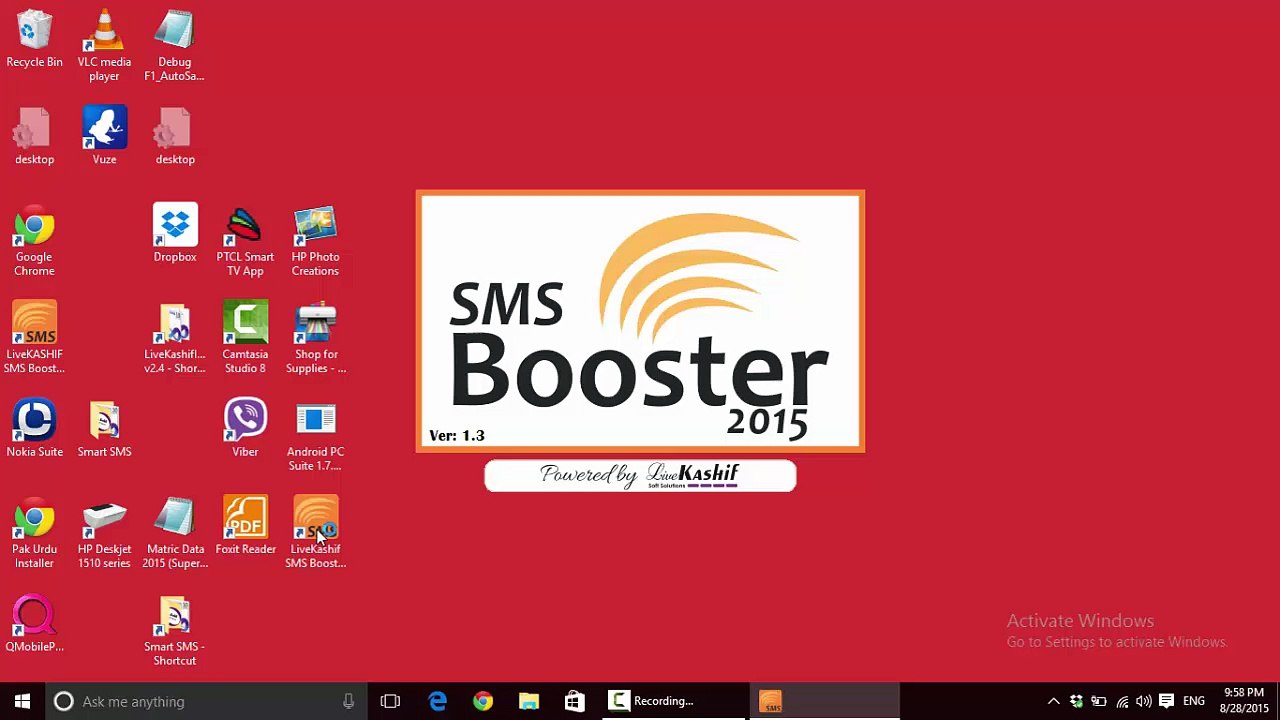Open HP Deskjet 1510 series shortcut
1280x720 pixels.
click(x=104, y=533)
